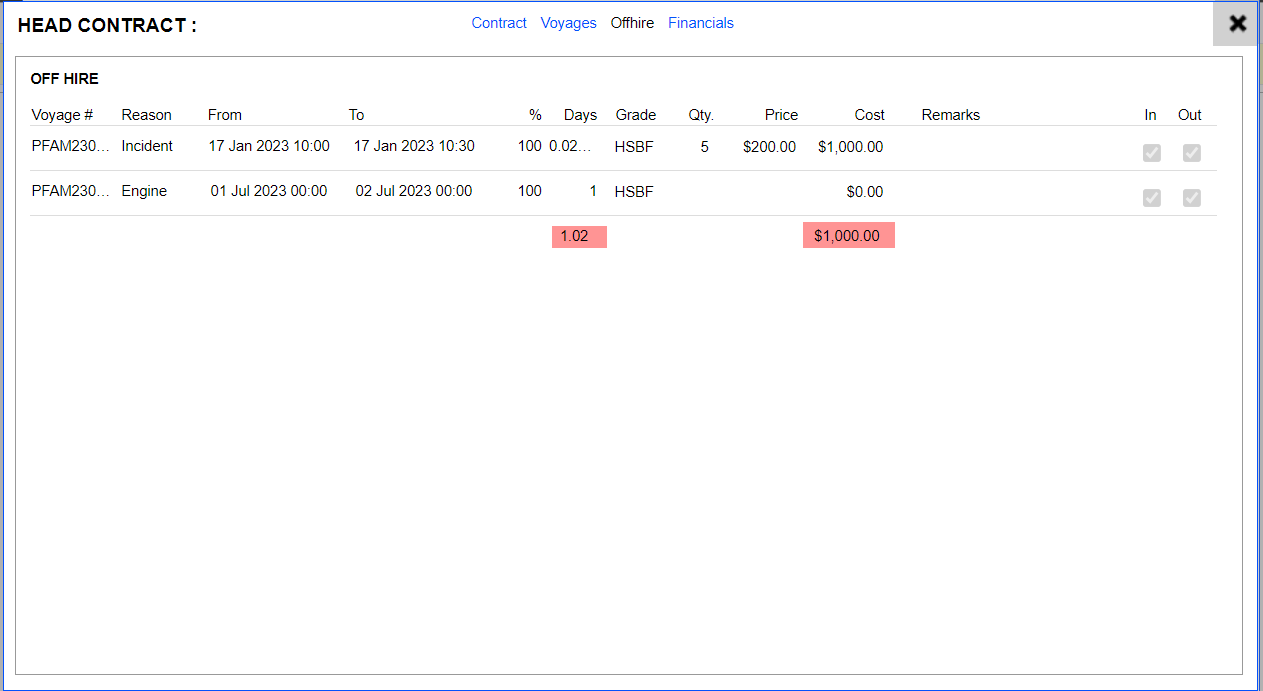Screen dimensions: 1263x691
Task: Click the highlighted $1,000.00 total cost
Action: pyautogui.click(x=848, y=236)
